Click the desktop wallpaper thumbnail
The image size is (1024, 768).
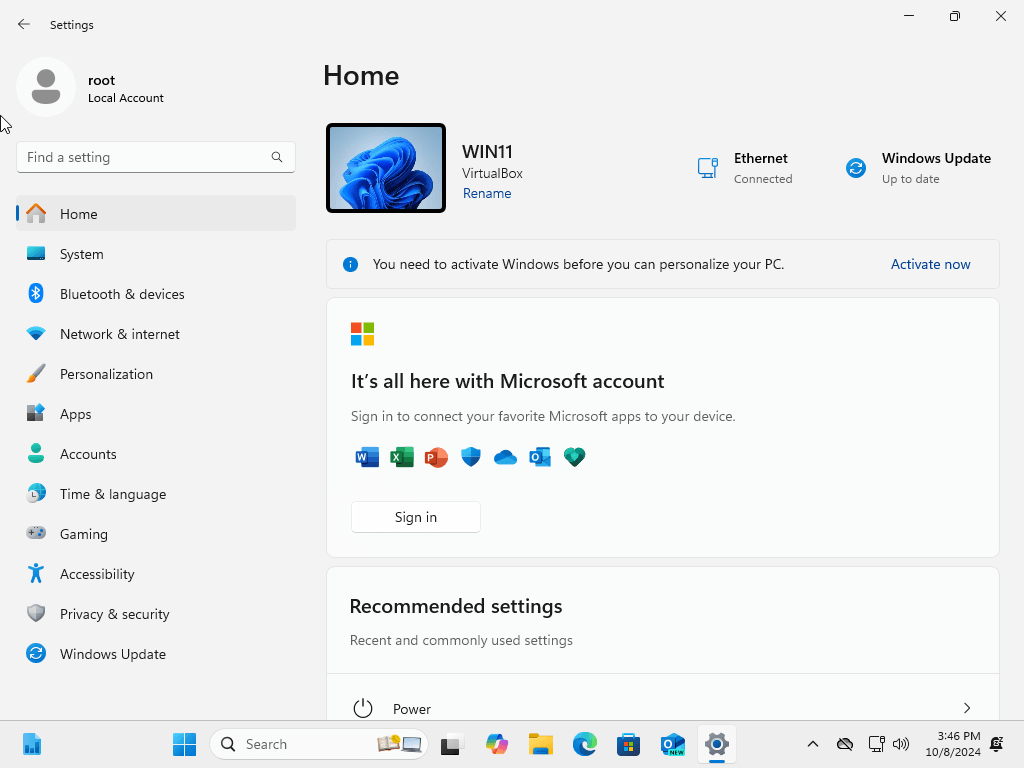click(x=386, y=168)
